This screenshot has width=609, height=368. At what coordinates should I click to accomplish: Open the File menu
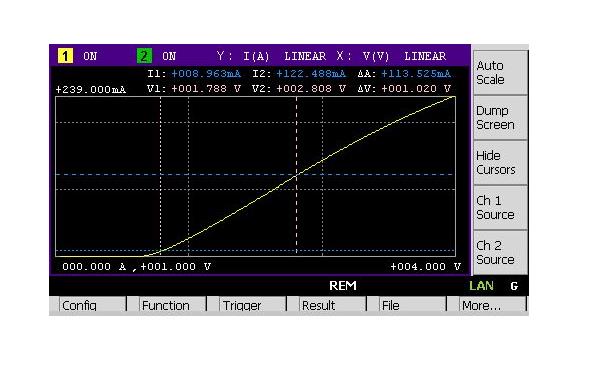coord(407,304)
